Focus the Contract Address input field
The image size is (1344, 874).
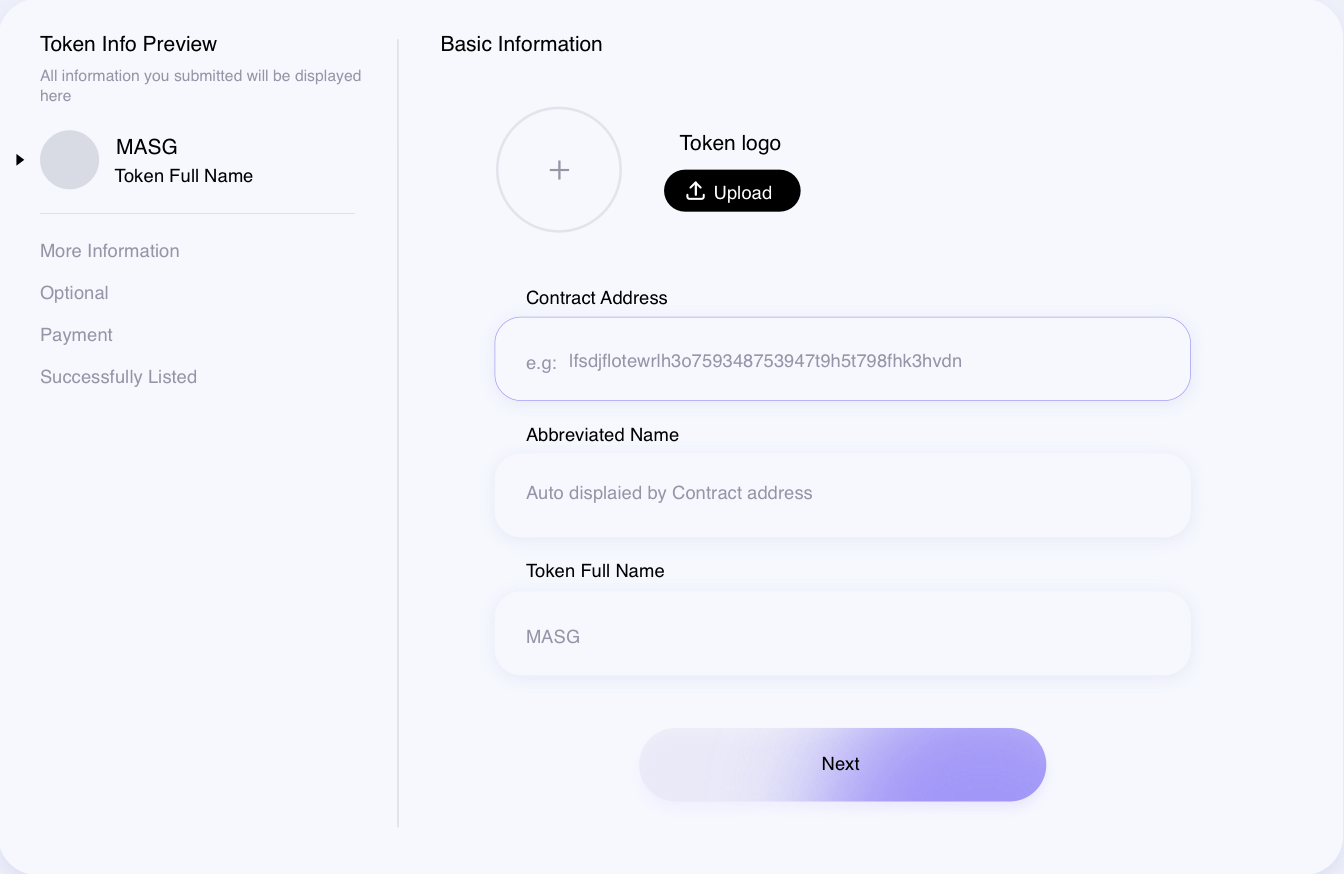click(842, 359)
